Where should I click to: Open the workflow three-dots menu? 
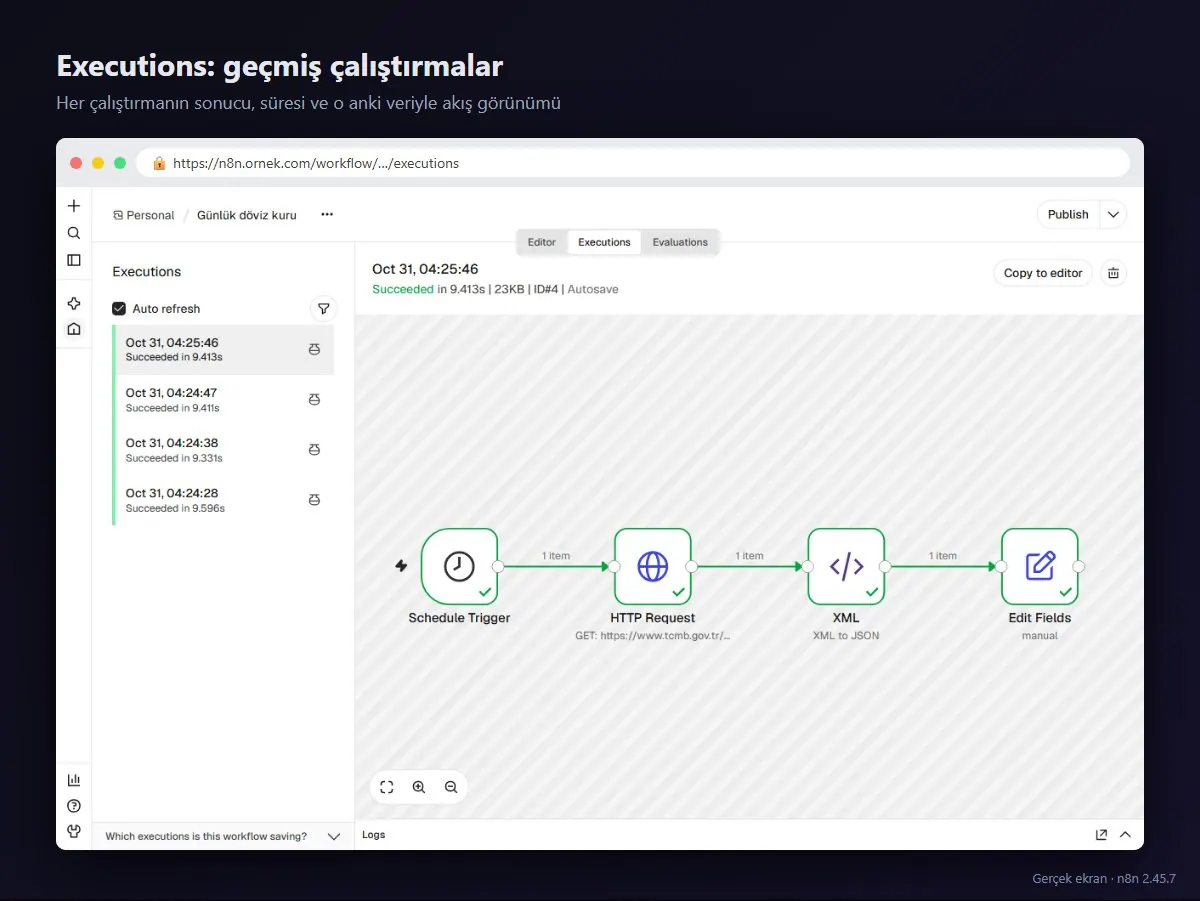click(327, 215)
